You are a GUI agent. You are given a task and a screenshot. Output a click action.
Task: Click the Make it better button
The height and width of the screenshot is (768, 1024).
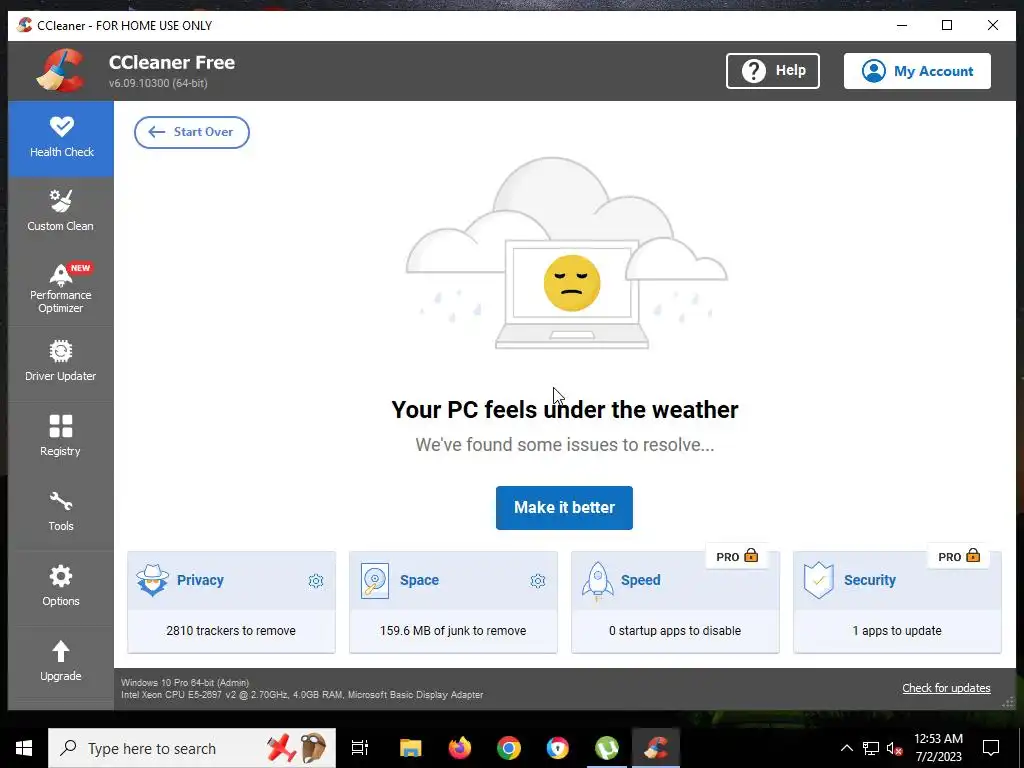(564, 507)
